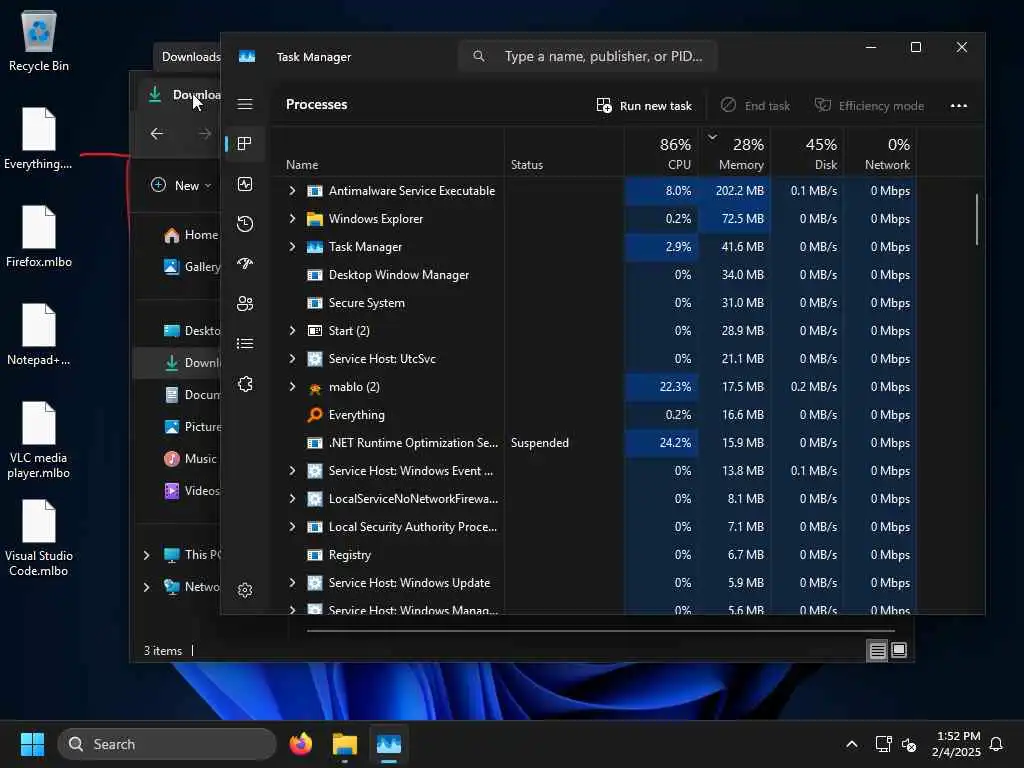Click the Status column header
Image resolution: width=1024 pixels, height=768 pixels.
pyautogui.click(x=564, y=153)
